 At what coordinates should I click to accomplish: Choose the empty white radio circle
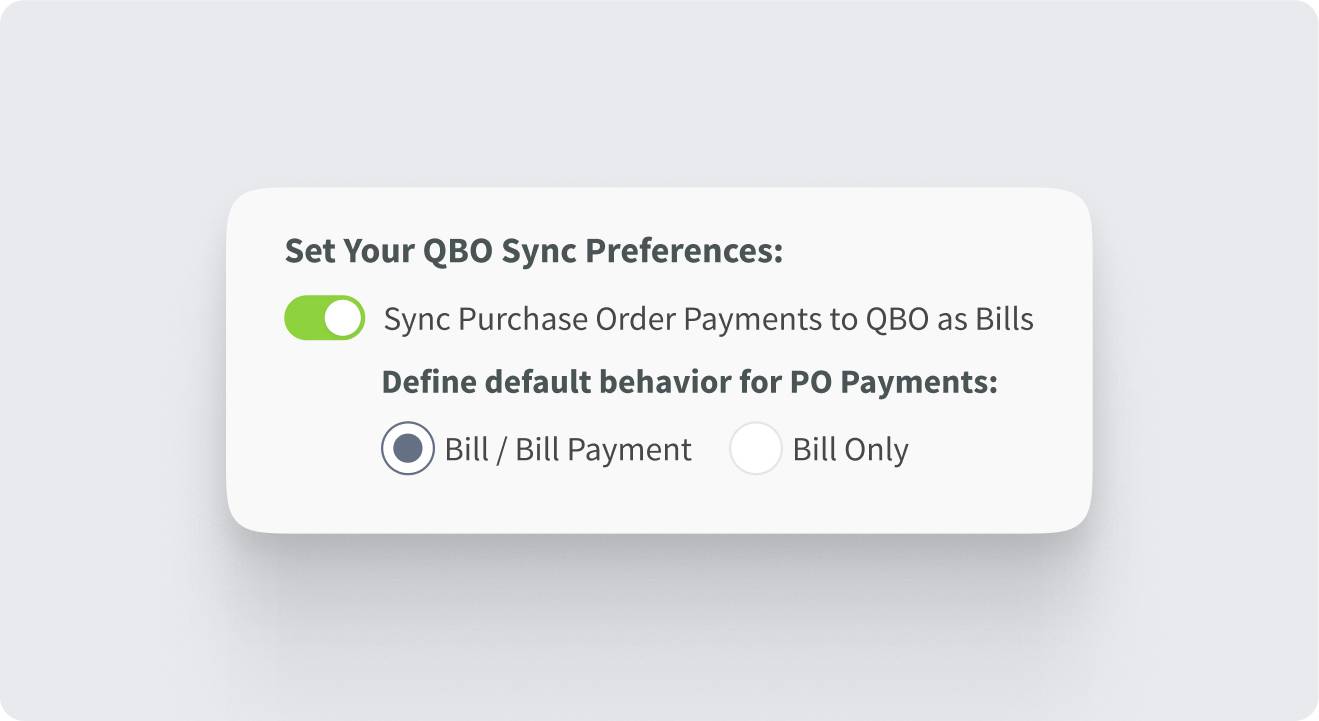[x=755, y=448]
